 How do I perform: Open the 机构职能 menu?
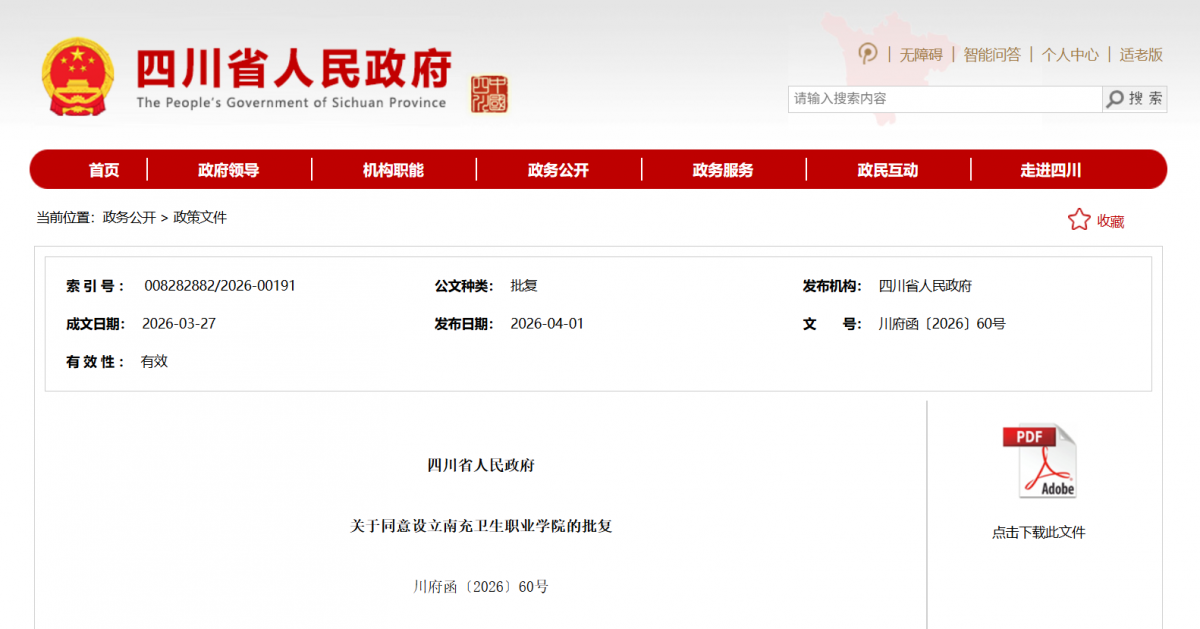pyautogui.click(x=393, y=170)
